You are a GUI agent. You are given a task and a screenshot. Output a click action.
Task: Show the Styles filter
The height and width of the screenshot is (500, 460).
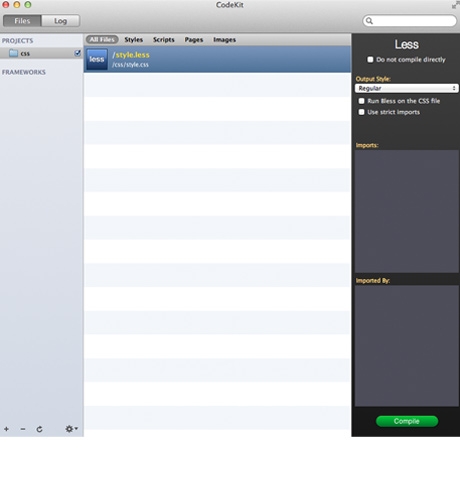pyautogui.click(x=134, y=40)
